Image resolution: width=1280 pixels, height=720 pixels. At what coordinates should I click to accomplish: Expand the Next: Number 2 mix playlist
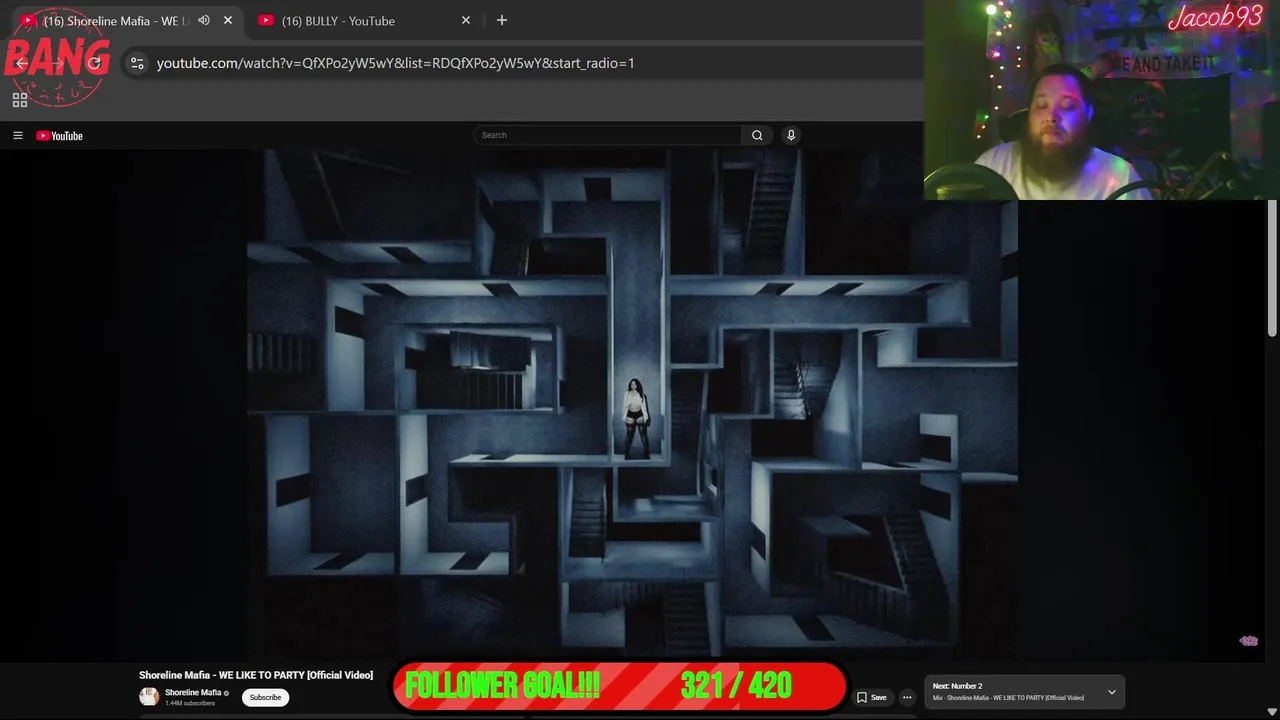click(x=1111, y=692)
